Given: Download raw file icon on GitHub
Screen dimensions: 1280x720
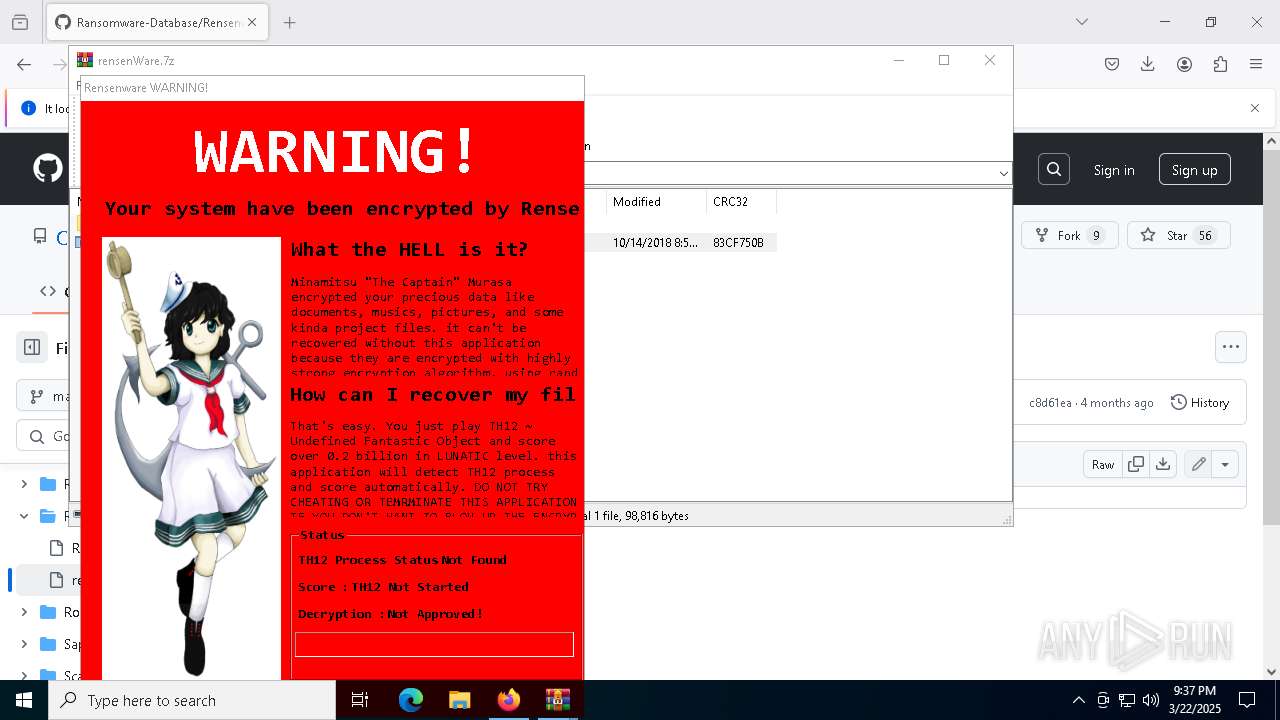Looking at the screenshot, I should point(1162,464).
